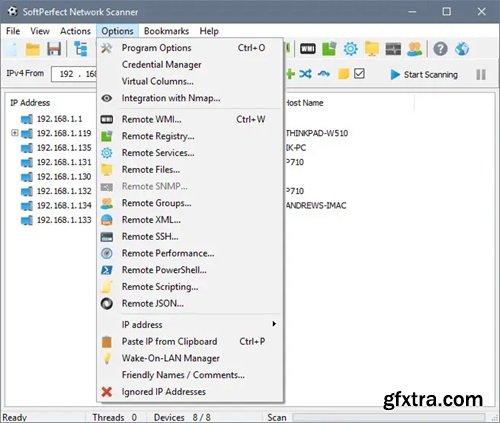Click the Save floppy disk toolbar icon
500x423 pixels.
pyautogui.click(x=54, y=49)
